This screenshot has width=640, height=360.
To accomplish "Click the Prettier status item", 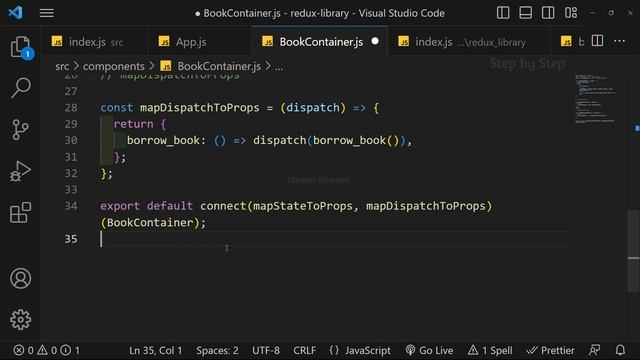I will [x=550, y=350].
